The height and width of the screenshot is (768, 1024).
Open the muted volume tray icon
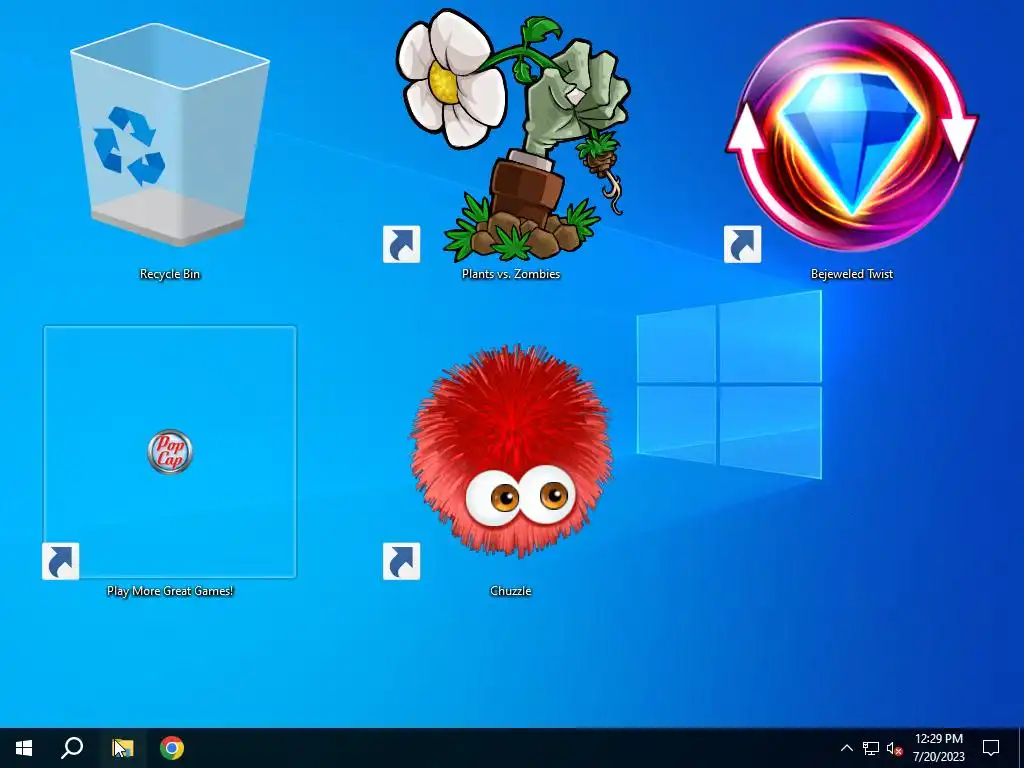[894, 748]
